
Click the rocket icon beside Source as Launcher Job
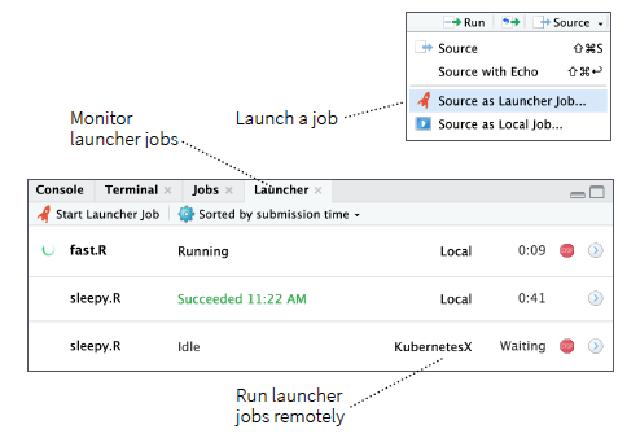(x=424, y=100)
